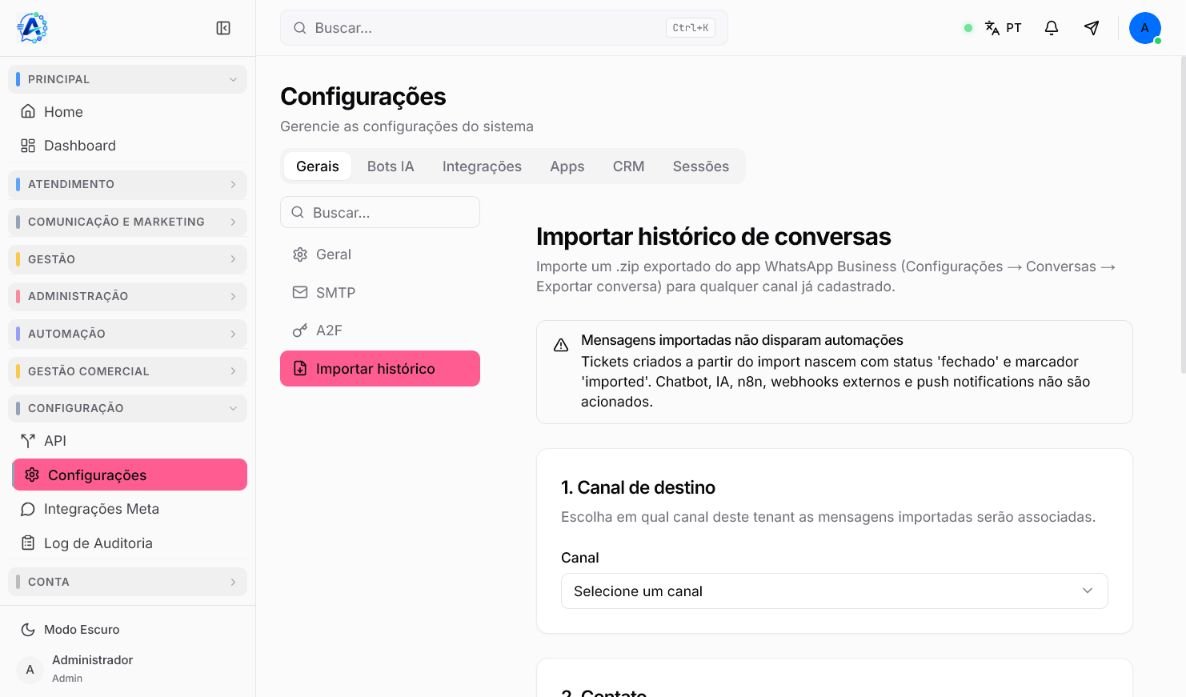Click the Modo Escuro moon icon
The width and height of the screenshot is (1186, 697).
[x=28, y=629]
